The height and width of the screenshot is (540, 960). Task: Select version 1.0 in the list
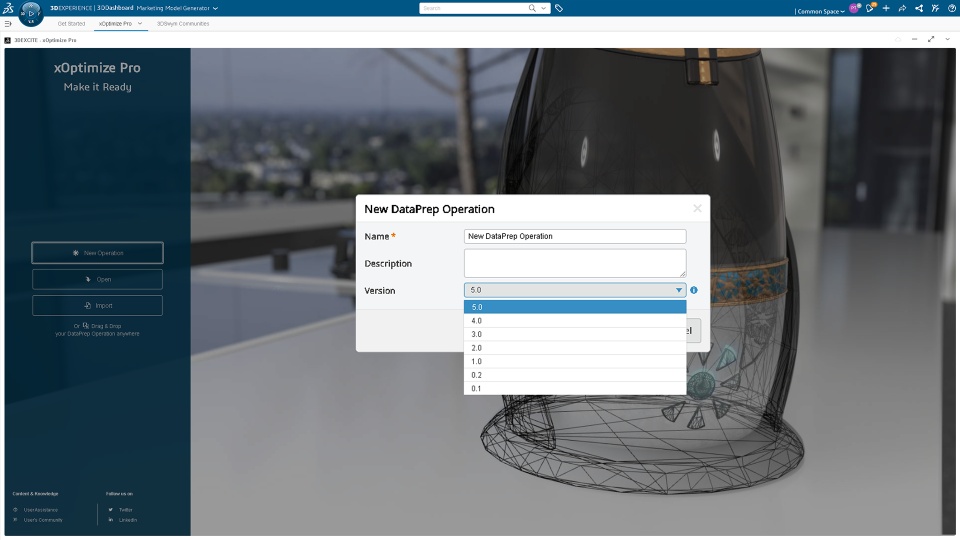(x=575, y=361)
